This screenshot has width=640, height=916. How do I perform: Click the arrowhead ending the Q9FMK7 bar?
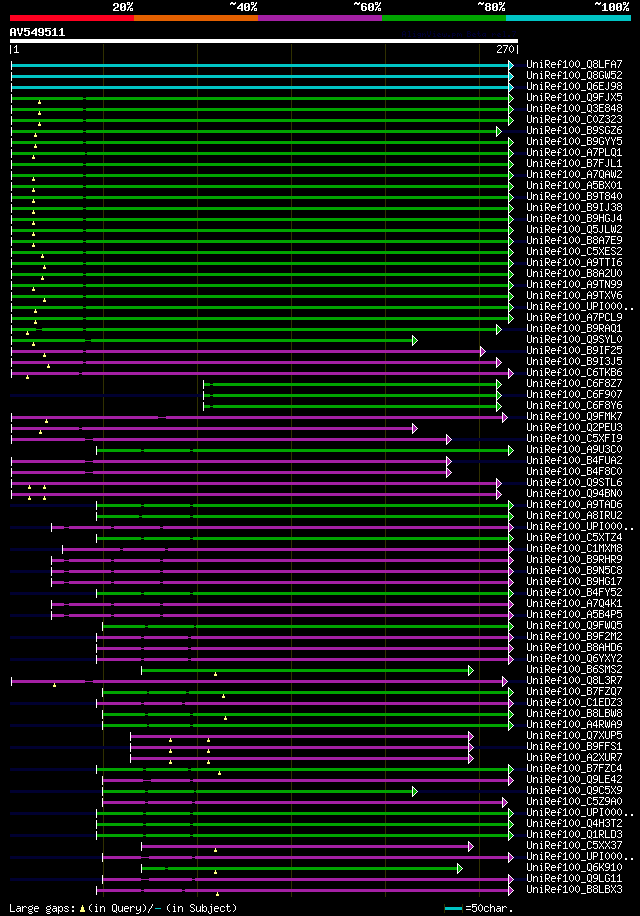coord(505,418)
